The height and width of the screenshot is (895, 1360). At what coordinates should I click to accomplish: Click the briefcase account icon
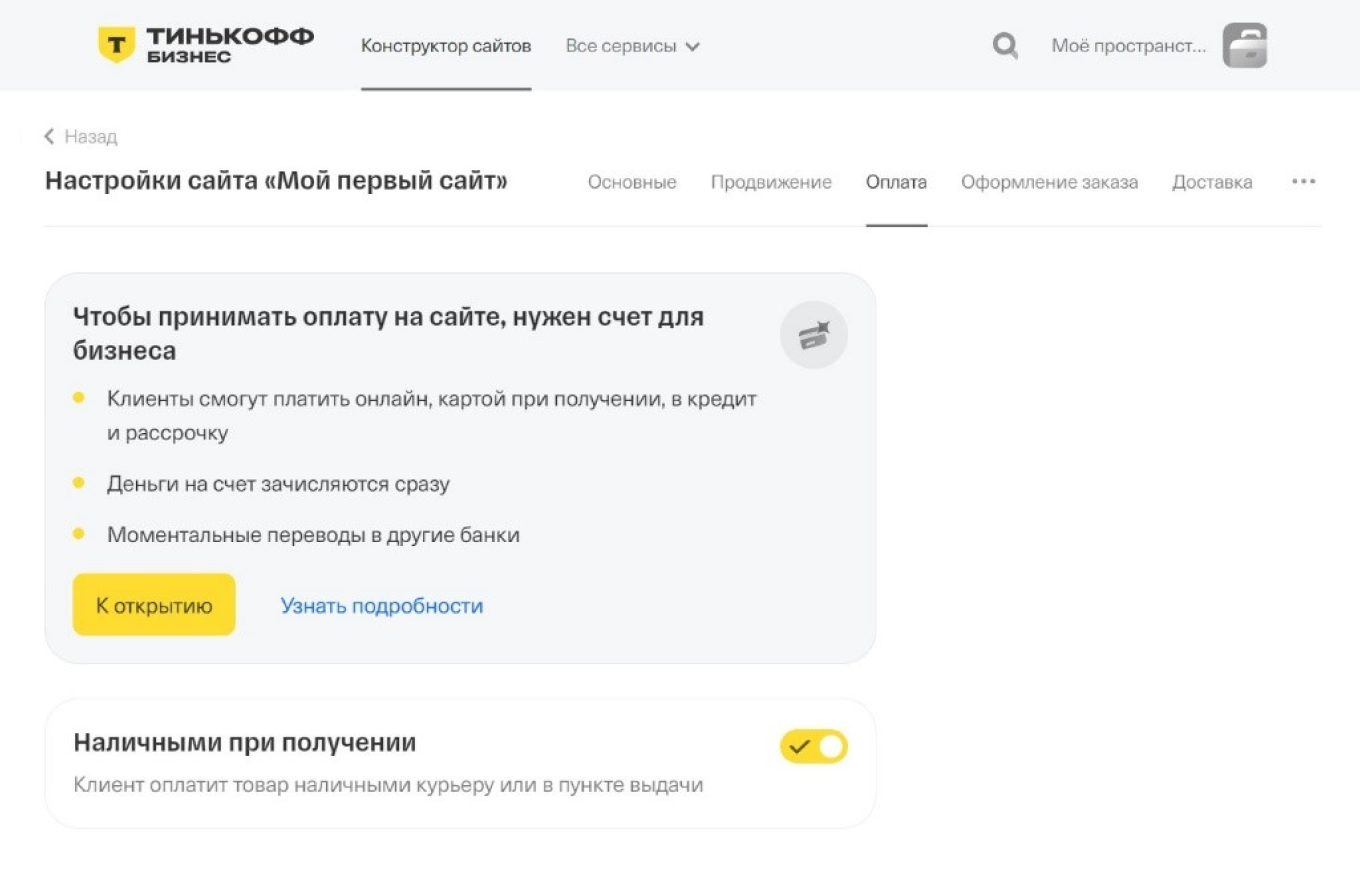coord(1244,45)
